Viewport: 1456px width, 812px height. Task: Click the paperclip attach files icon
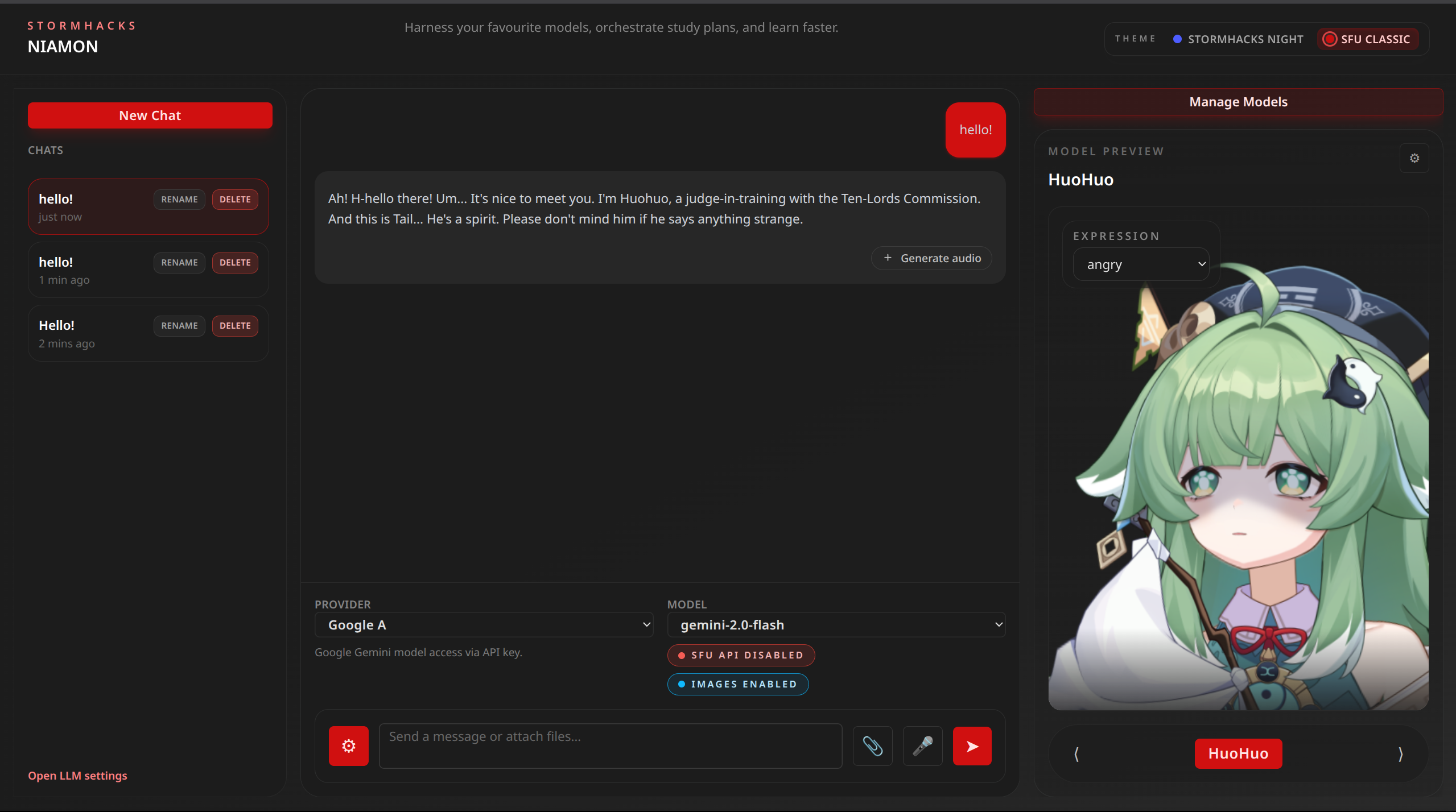[872, 745]
